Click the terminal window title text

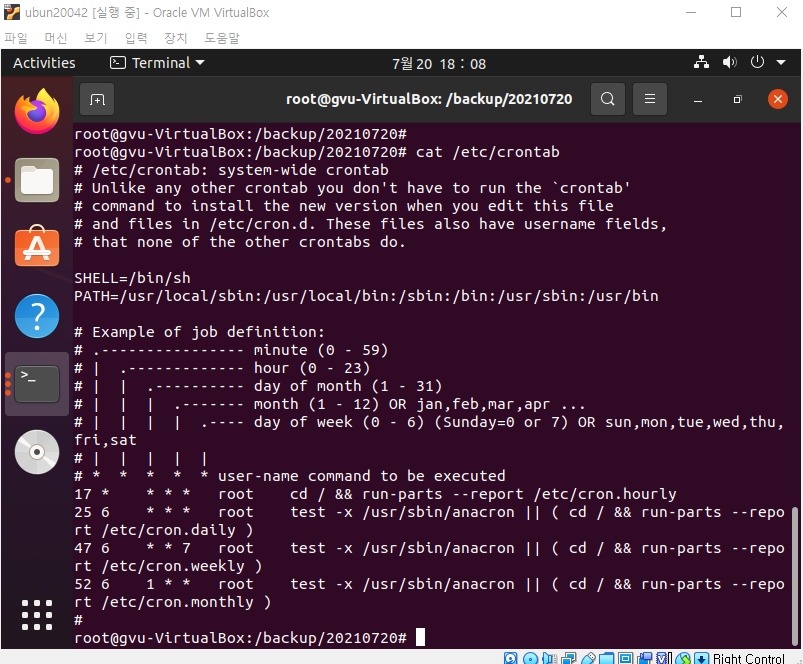(429, 99)
